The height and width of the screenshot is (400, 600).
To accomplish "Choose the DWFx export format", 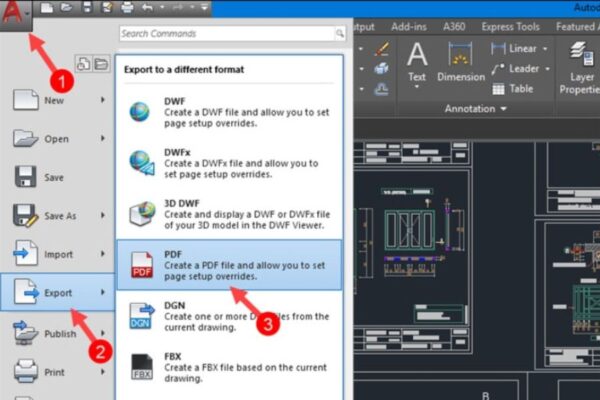I will [229, 163].
